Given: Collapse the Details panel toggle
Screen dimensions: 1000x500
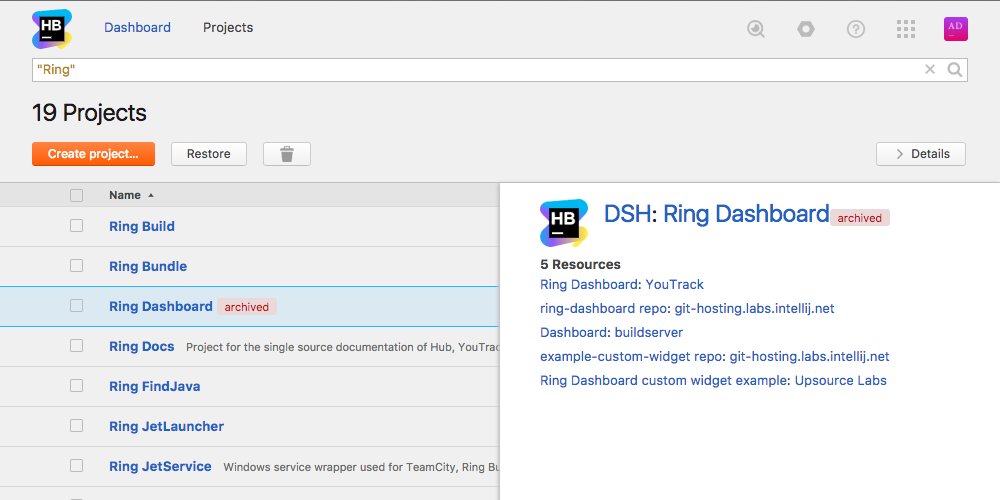Looking at the screenshot, I should coord(921,154).
